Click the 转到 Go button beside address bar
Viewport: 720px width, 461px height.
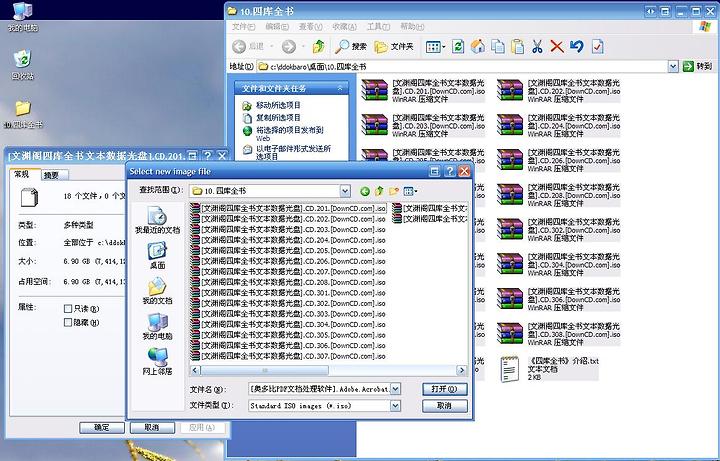pyautogui.click(x=698, y=67)
